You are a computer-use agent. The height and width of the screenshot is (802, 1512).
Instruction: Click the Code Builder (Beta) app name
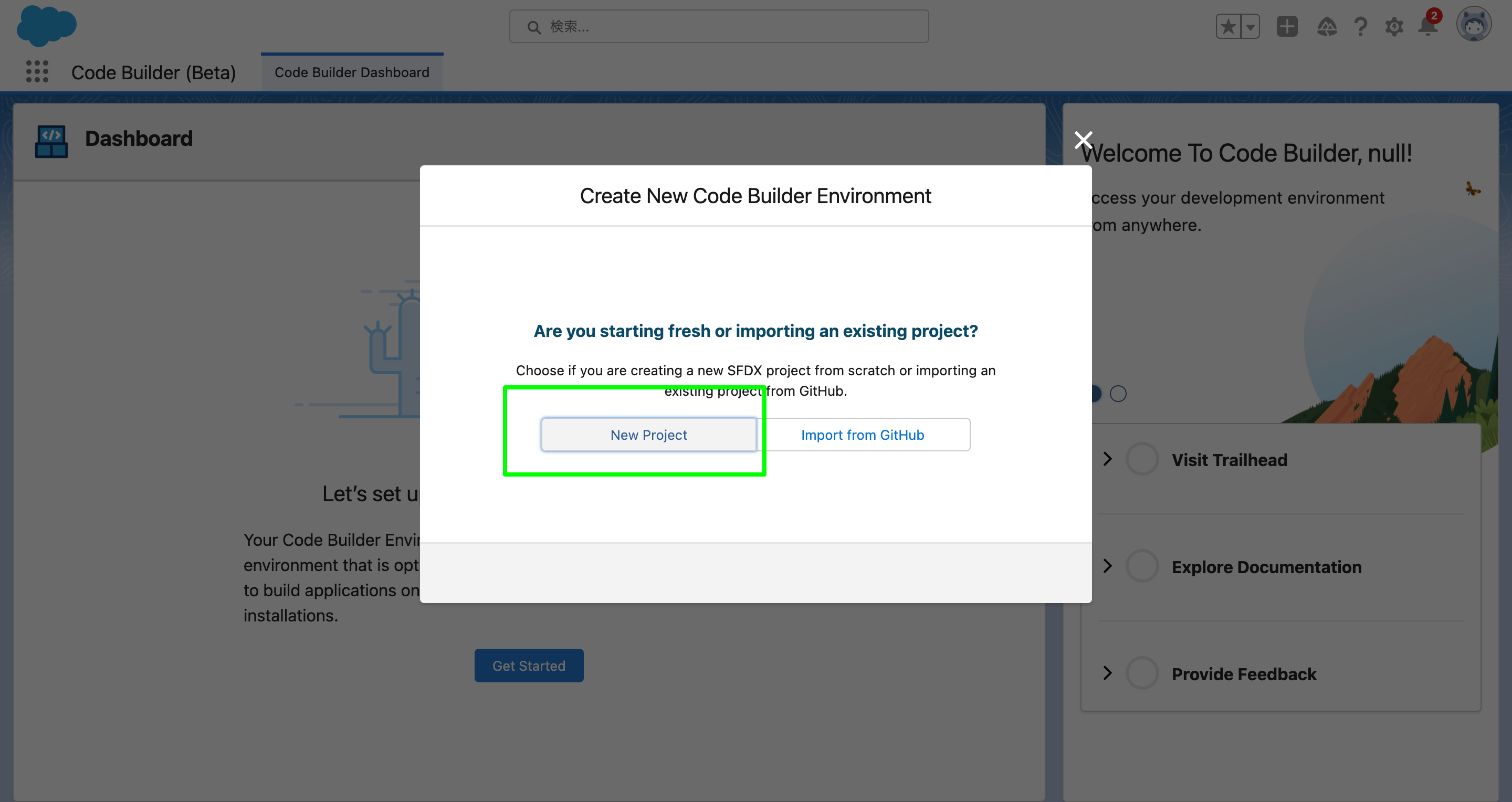tap(153, 71)
